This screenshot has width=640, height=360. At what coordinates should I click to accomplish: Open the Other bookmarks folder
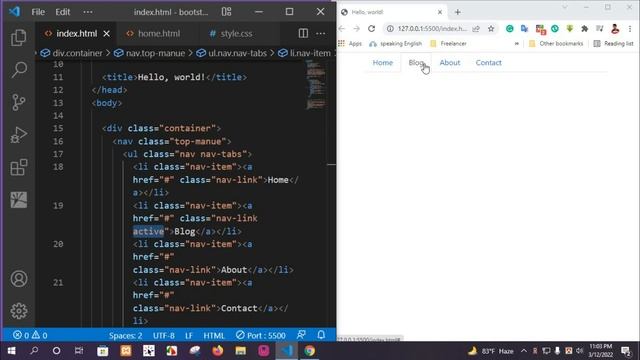point(556,44)
